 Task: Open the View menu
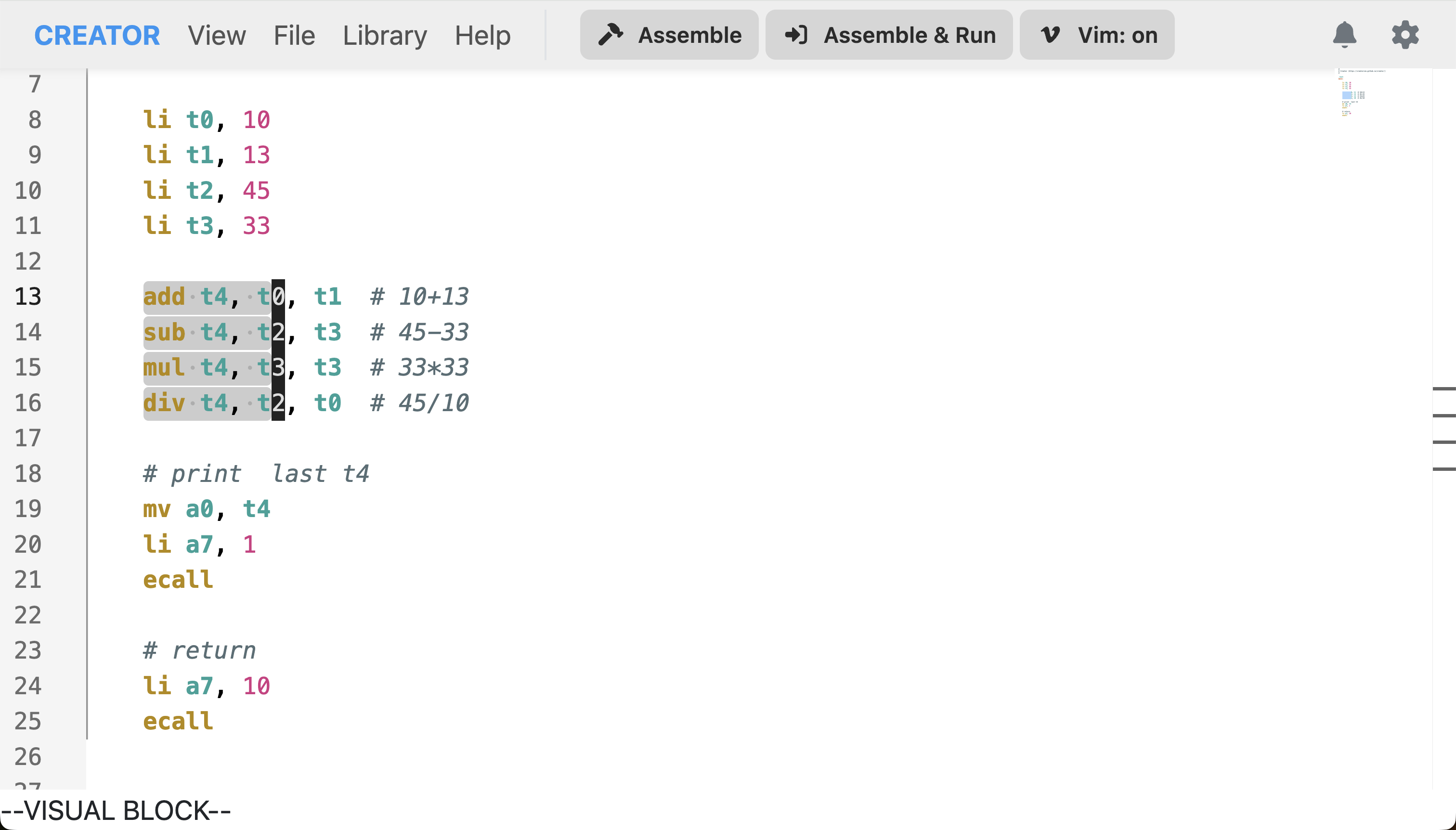pos(216,35)
